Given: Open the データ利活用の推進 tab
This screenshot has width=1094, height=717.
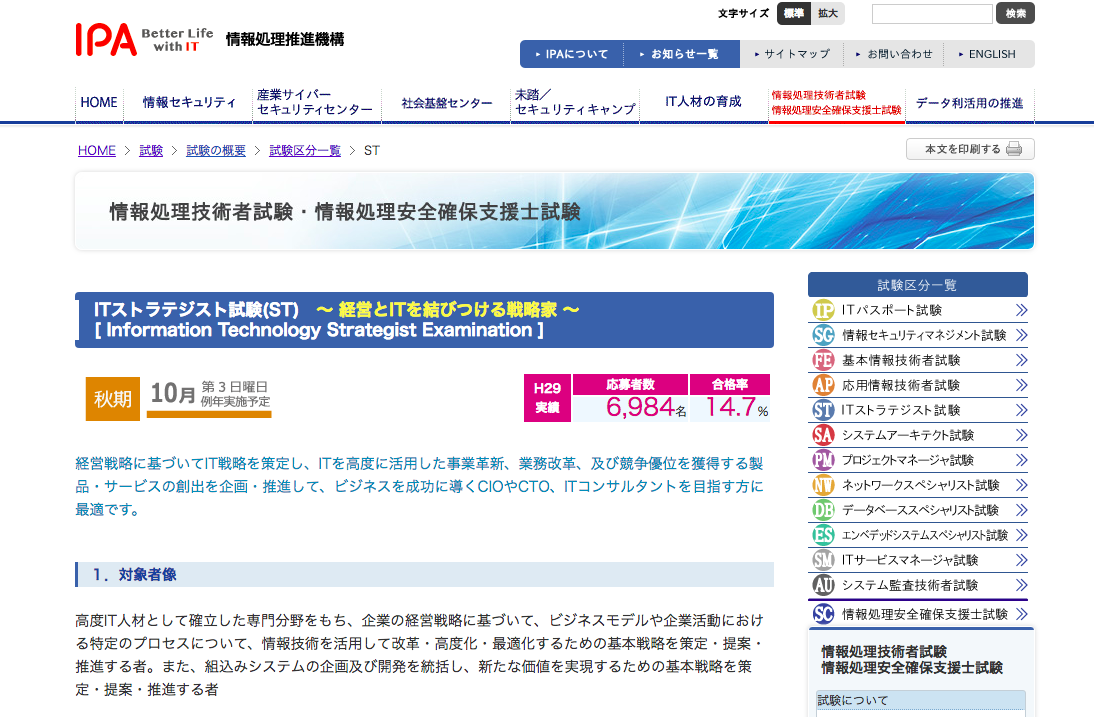Looking at the screenshot, I should pyautogui.click(x=970, y=103).
